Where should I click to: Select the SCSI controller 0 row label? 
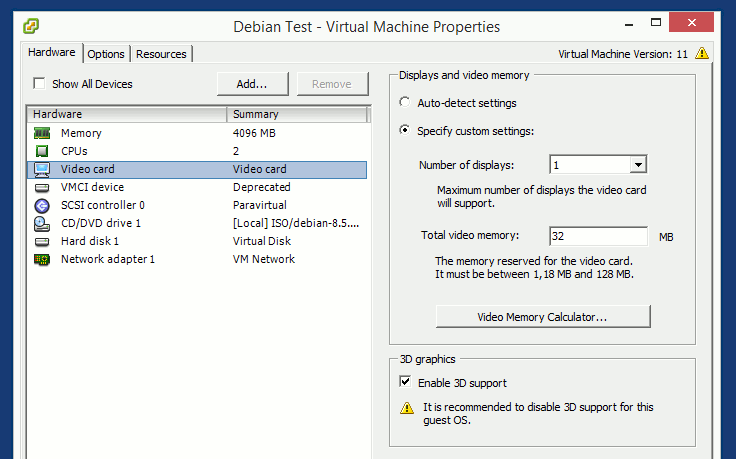point(103,205)
